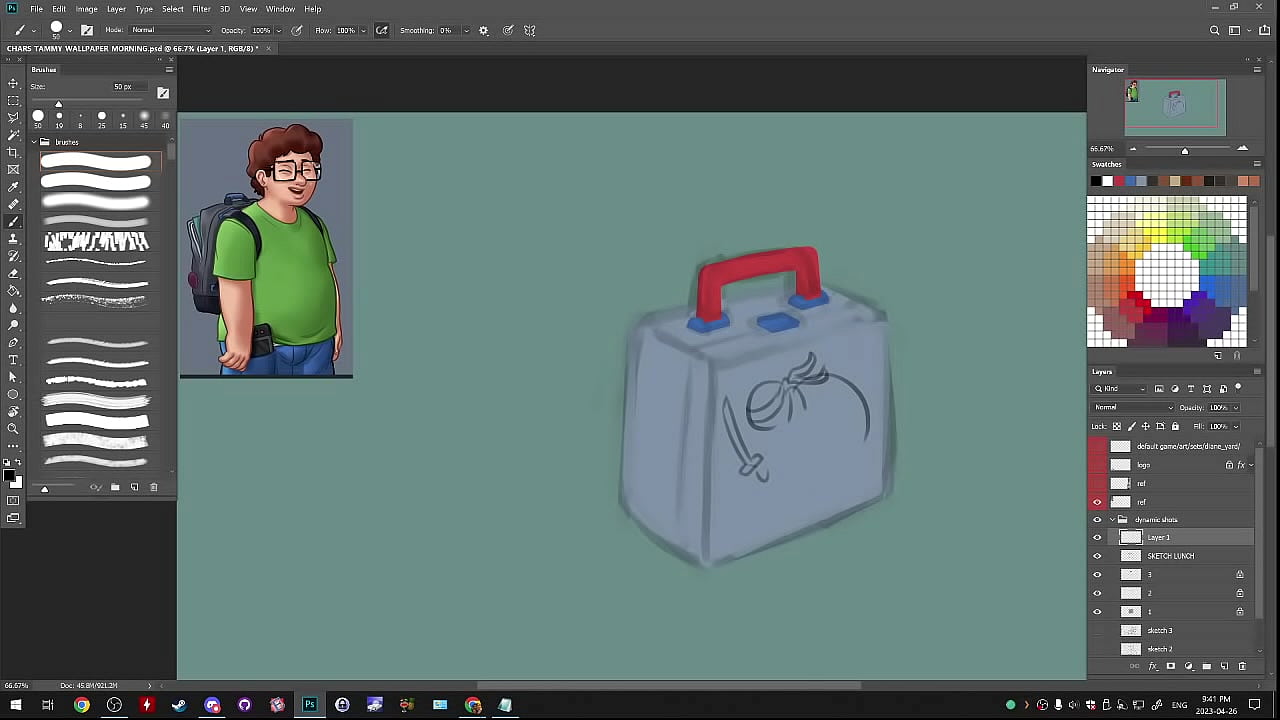
Task: Hide the SKETCH LUNCH layer
Action: click(x=1097, y=556)
